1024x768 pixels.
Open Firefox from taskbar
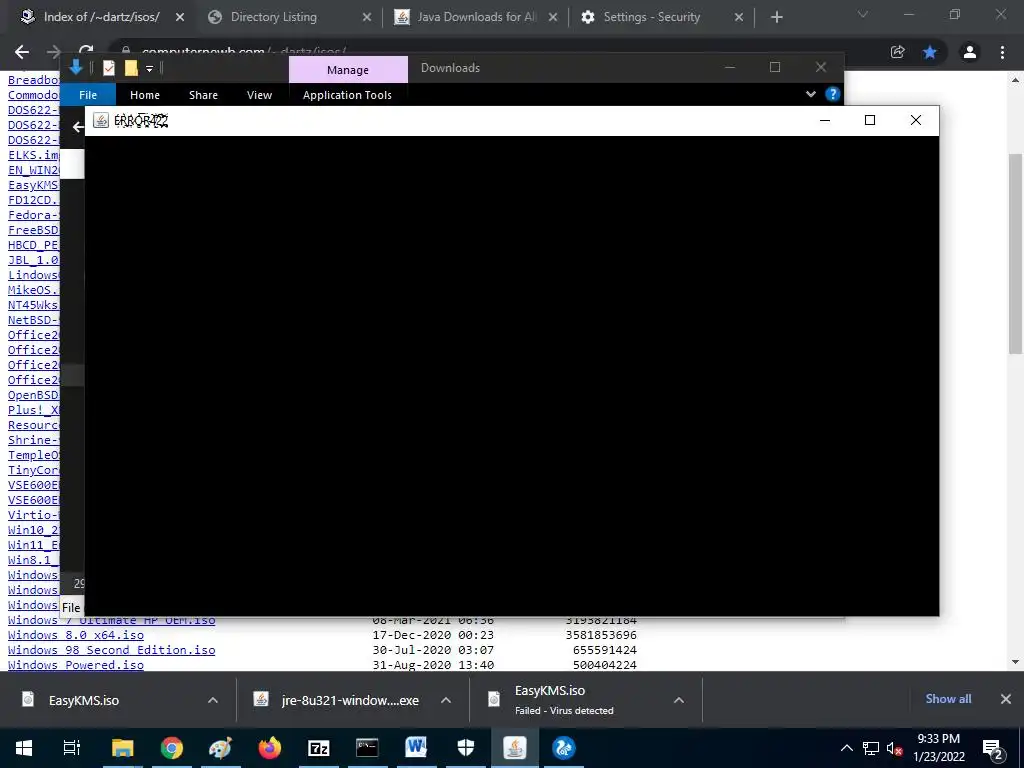[x=269, y=748]
